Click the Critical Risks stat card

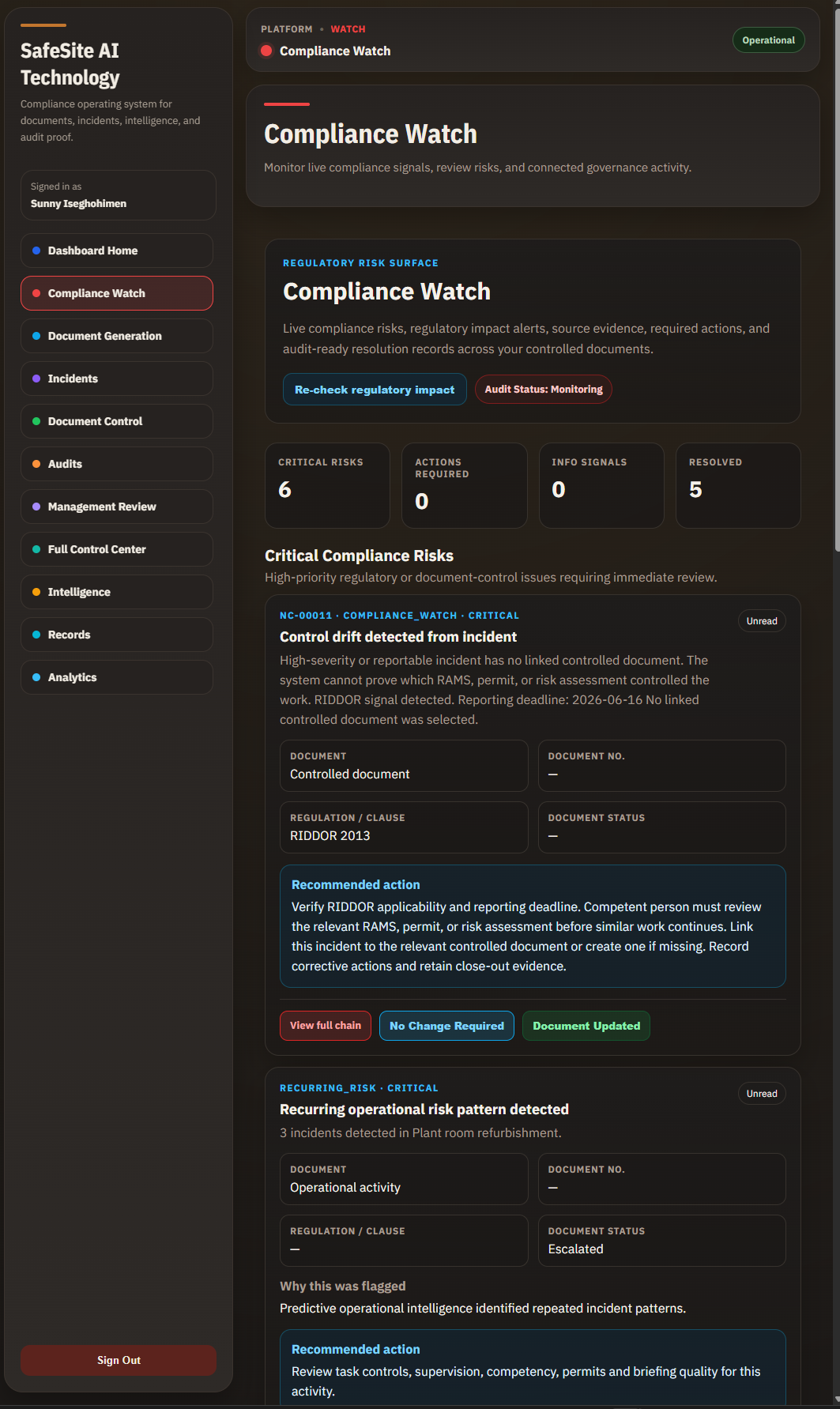(327, 485)
